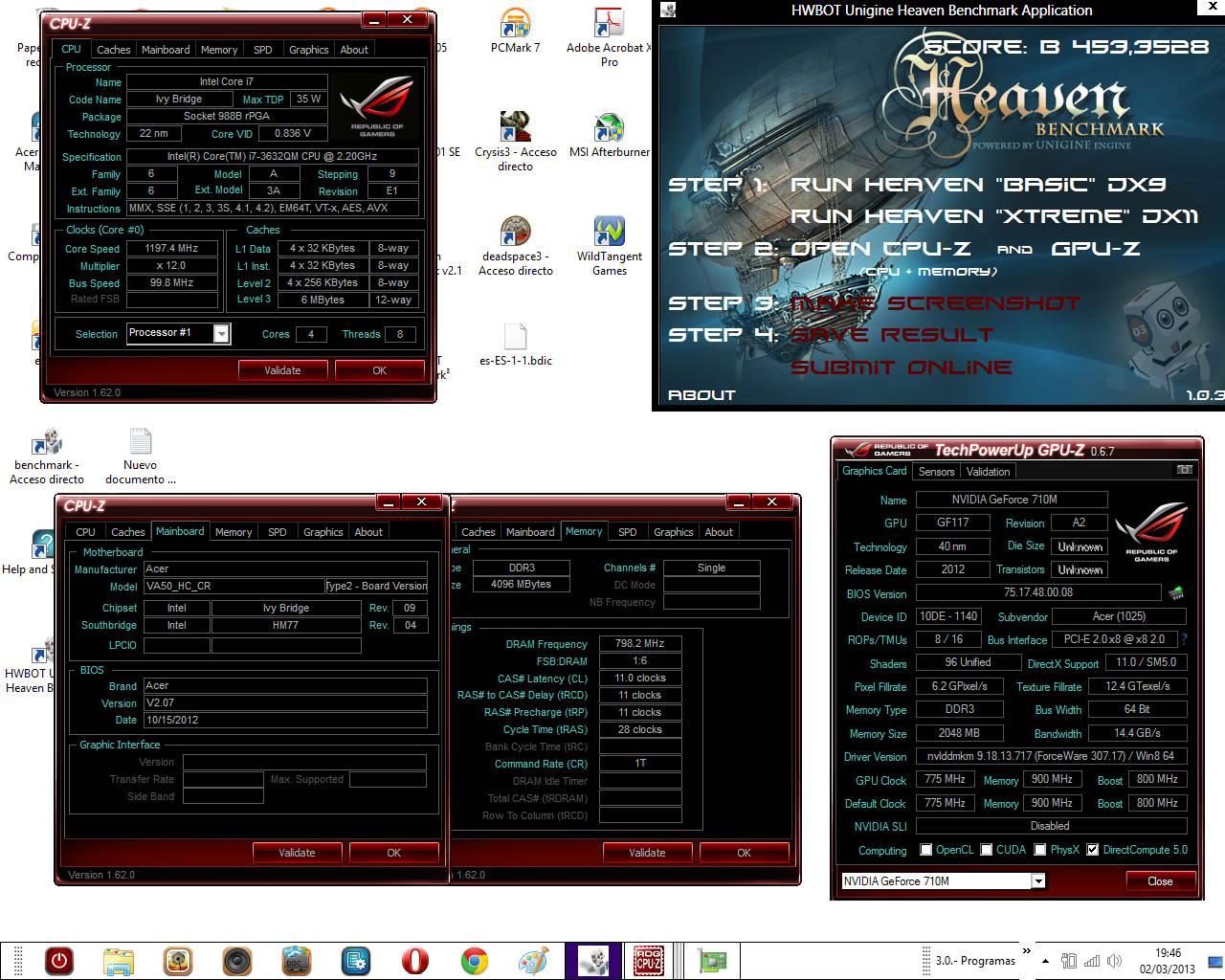Click the volume icon in system tray
This screenshot has width=1225, height=980.
(1114, 960)
